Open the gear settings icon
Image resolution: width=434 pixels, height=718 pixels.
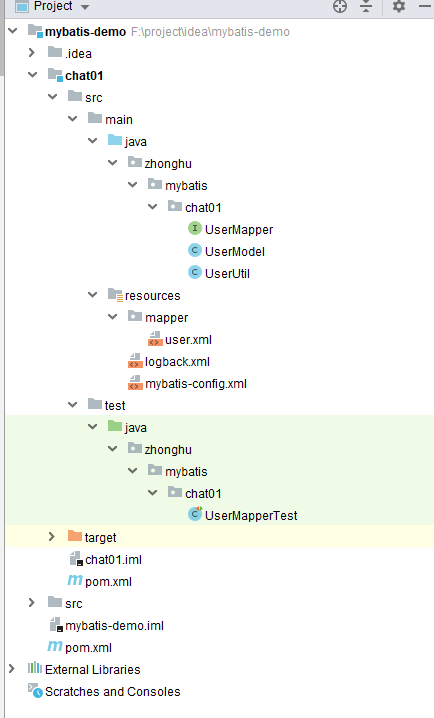tap(399, 6)
